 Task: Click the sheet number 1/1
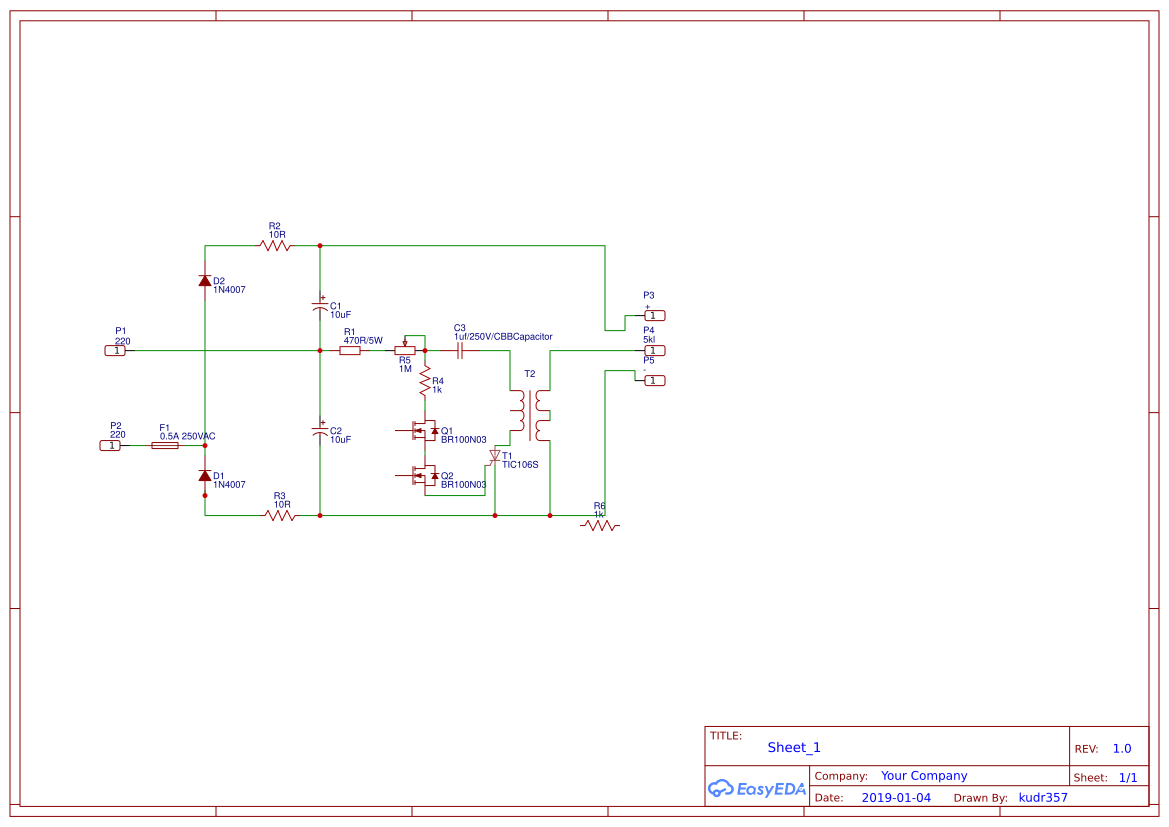pyautogui.click(x=1128, y=777)
